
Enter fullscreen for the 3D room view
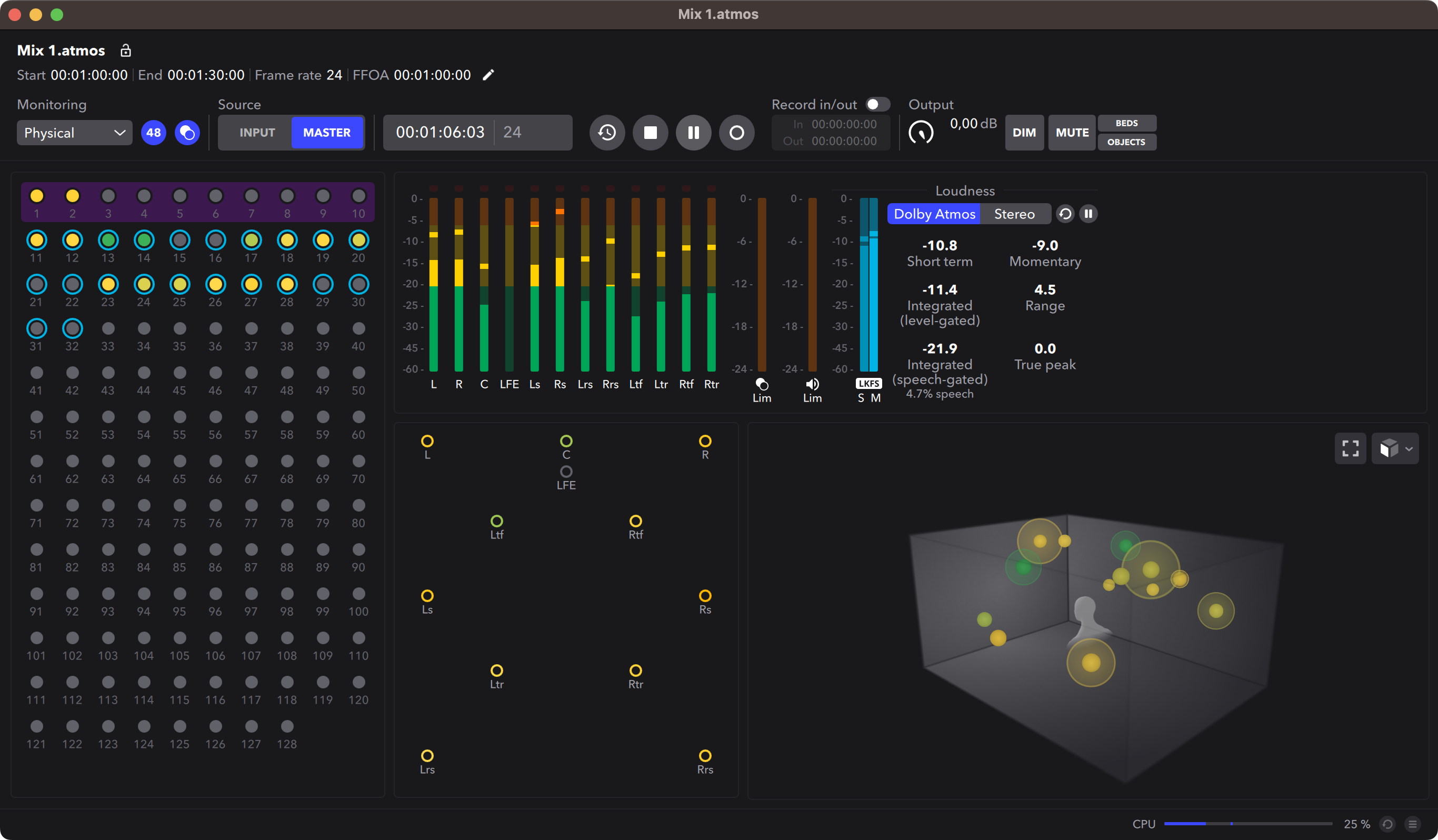coord(1350,448)
